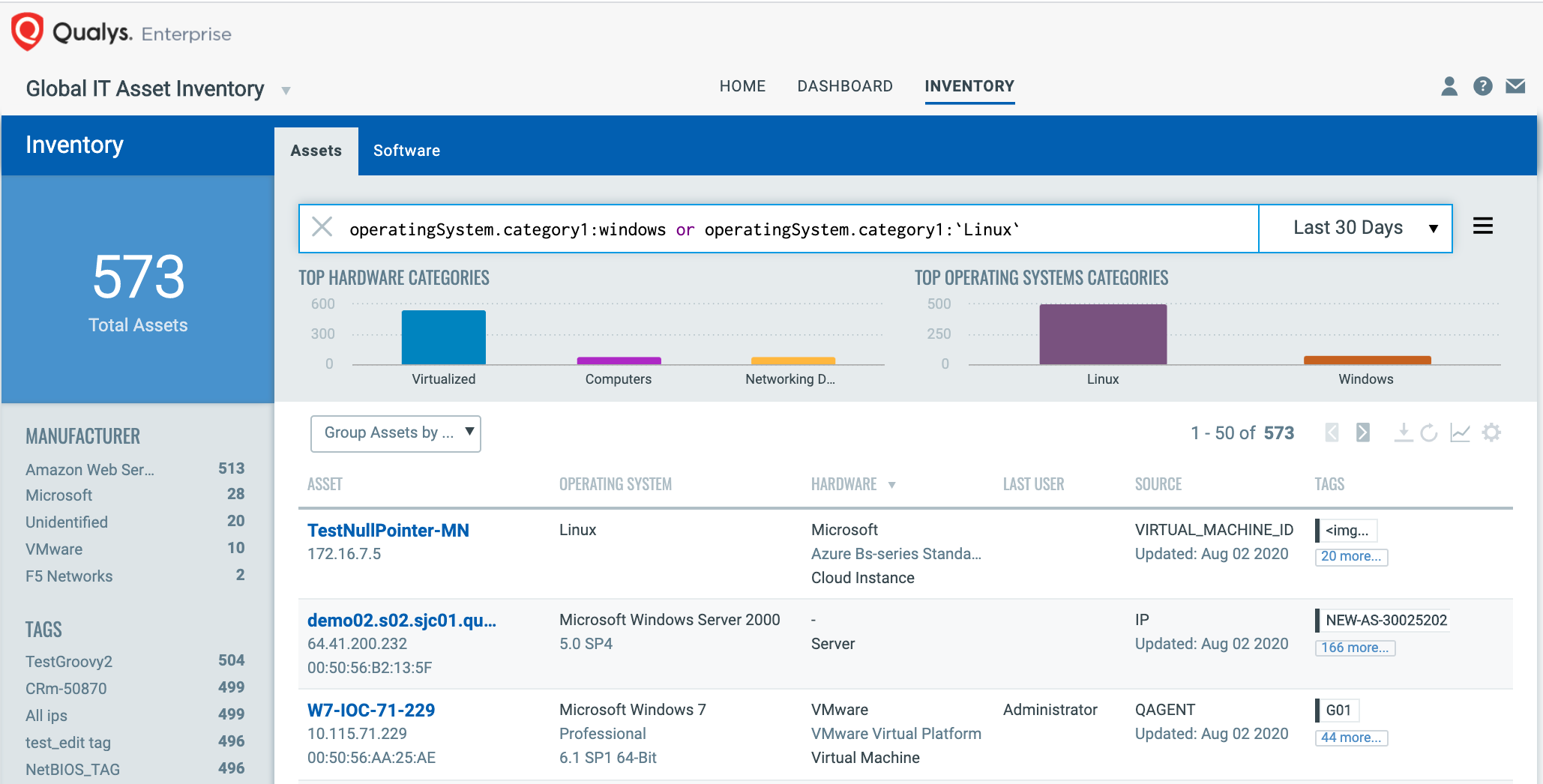The height and width of the screenshot is (784, 1543).
Task: Click the Computers hardware bar
Action: [x=619, y=361]
